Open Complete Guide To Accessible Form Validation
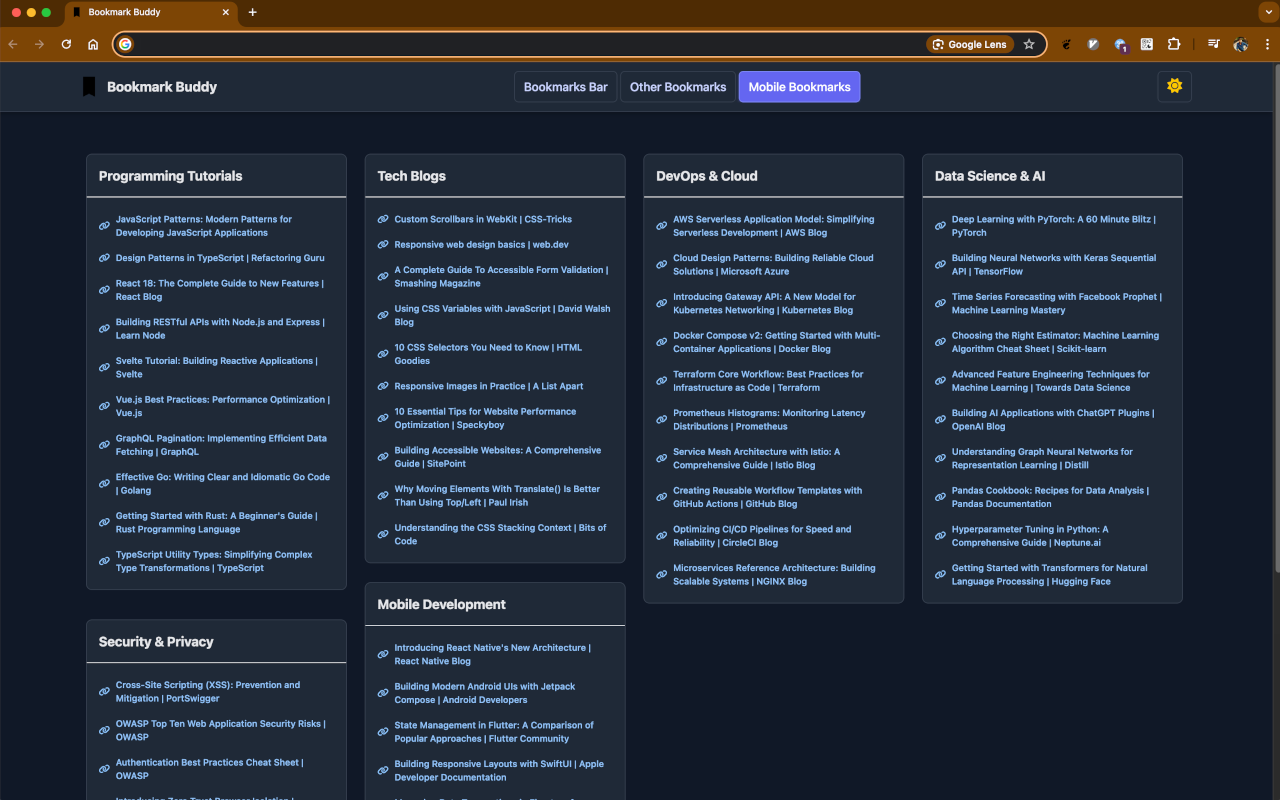 pyautogui.click(x=501, y=276)
